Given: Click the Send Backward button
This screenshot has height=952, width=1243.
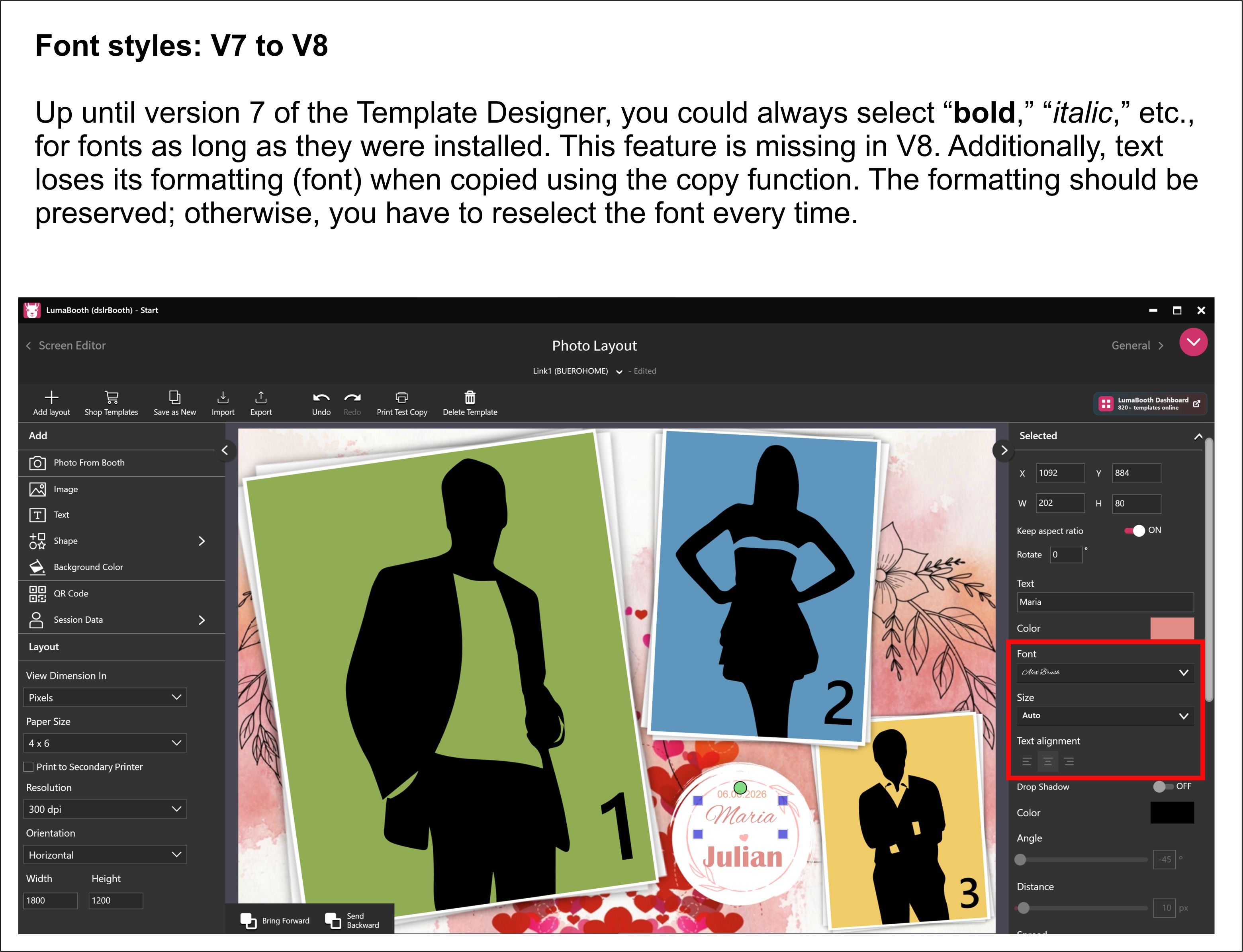Looking at the screenshot, I should coord(352,920).
